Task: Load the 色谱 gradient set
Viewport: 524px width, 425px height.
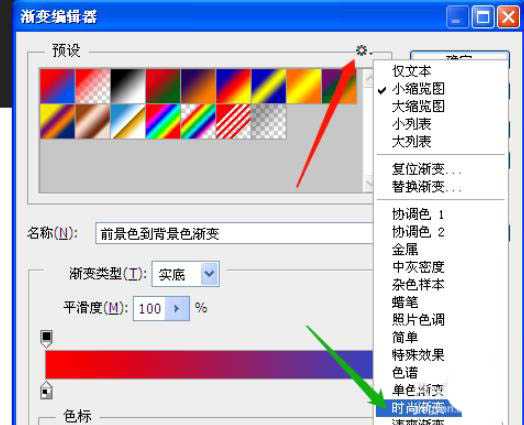Action: [405, 373]
